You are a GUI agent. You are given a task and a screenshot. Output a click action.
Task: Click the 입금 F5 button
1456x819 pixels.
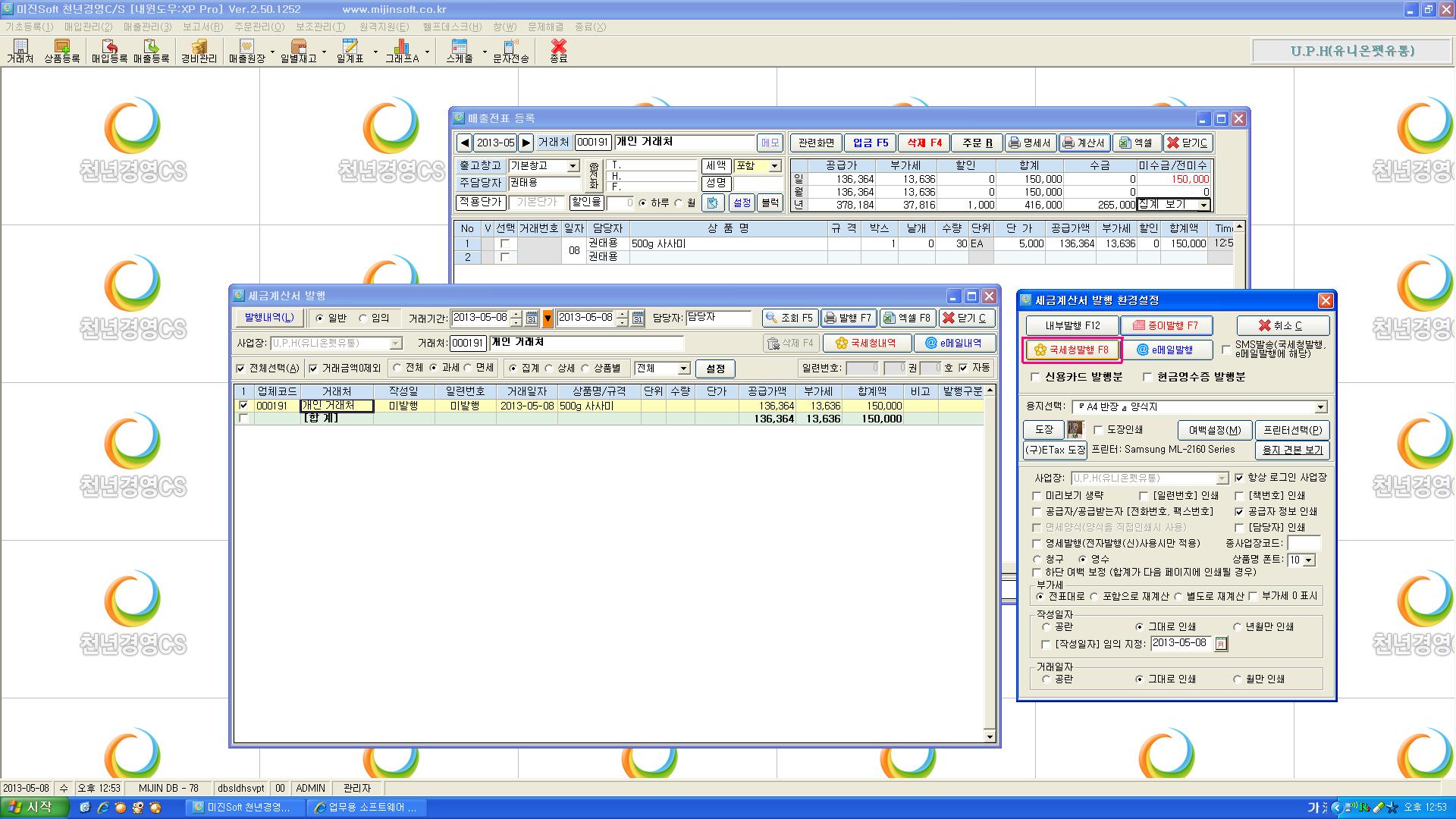pyautogui.click(x=870, y=143)
